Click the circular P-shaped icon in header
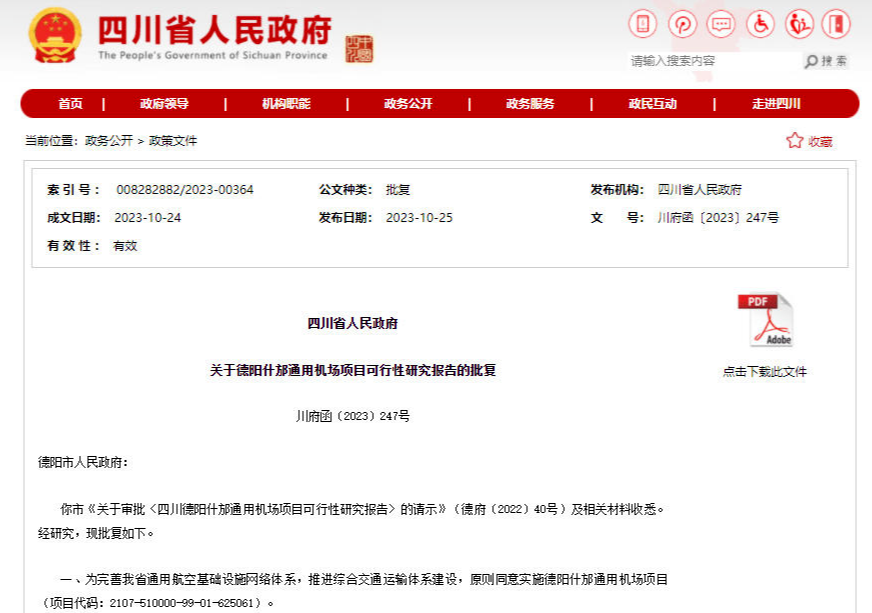Viewport: 872px width, 613px height. pos(682,24)
